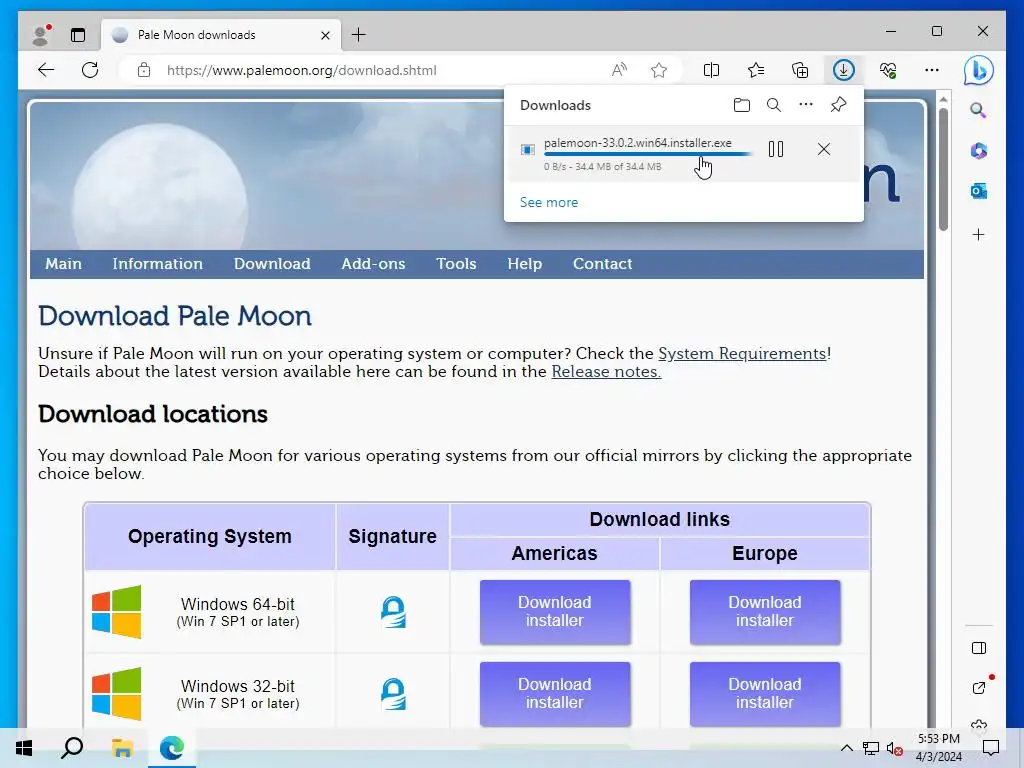The height and width of the screenshot is (768, 1024).
Task: Show hidden system tray icons
Action: 846,748
